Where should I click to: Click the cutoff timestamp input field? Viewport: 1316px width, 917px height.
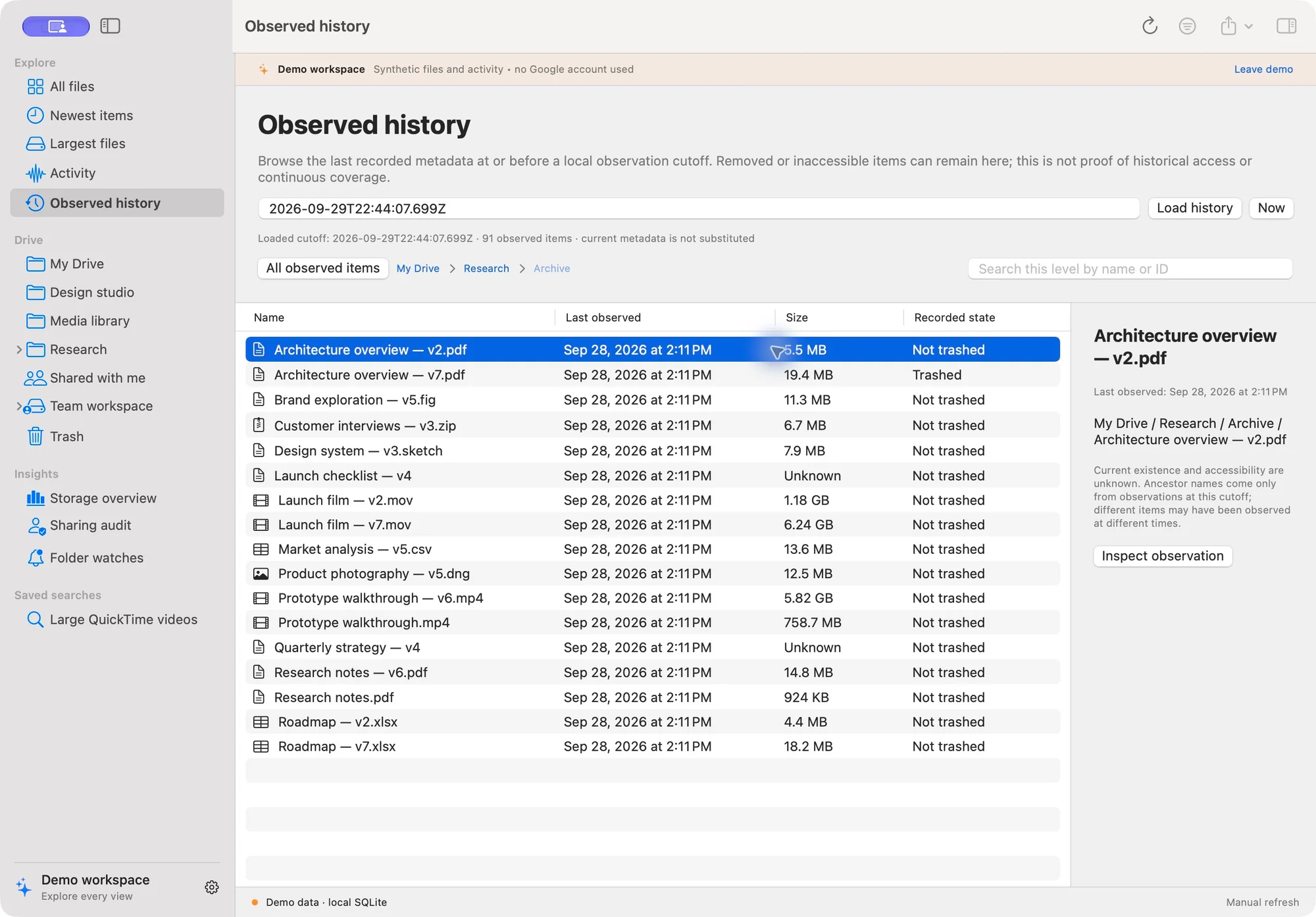tap(699, 209)
